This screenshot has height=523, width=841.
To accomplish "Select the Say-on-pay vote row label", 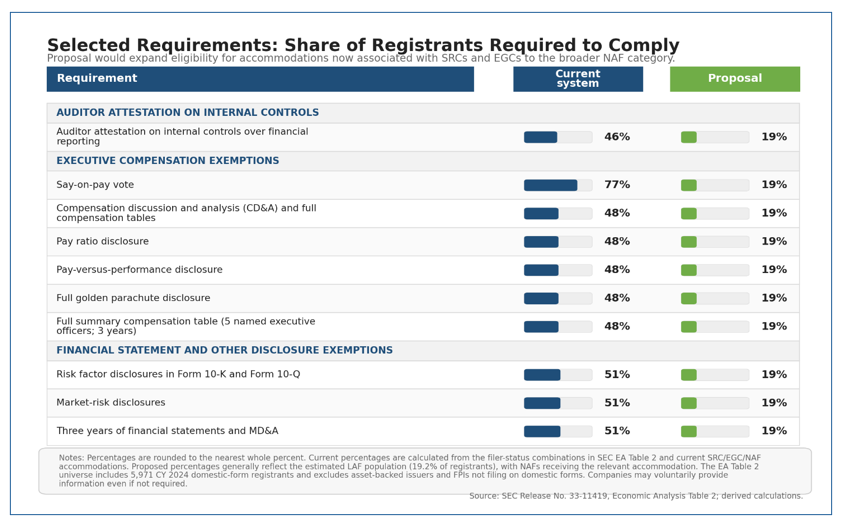I will pos(95,185).
